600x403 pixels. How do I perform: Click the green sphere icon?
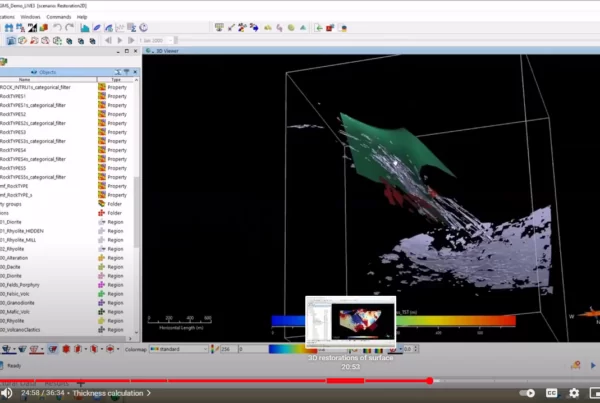tap(291, 28)
